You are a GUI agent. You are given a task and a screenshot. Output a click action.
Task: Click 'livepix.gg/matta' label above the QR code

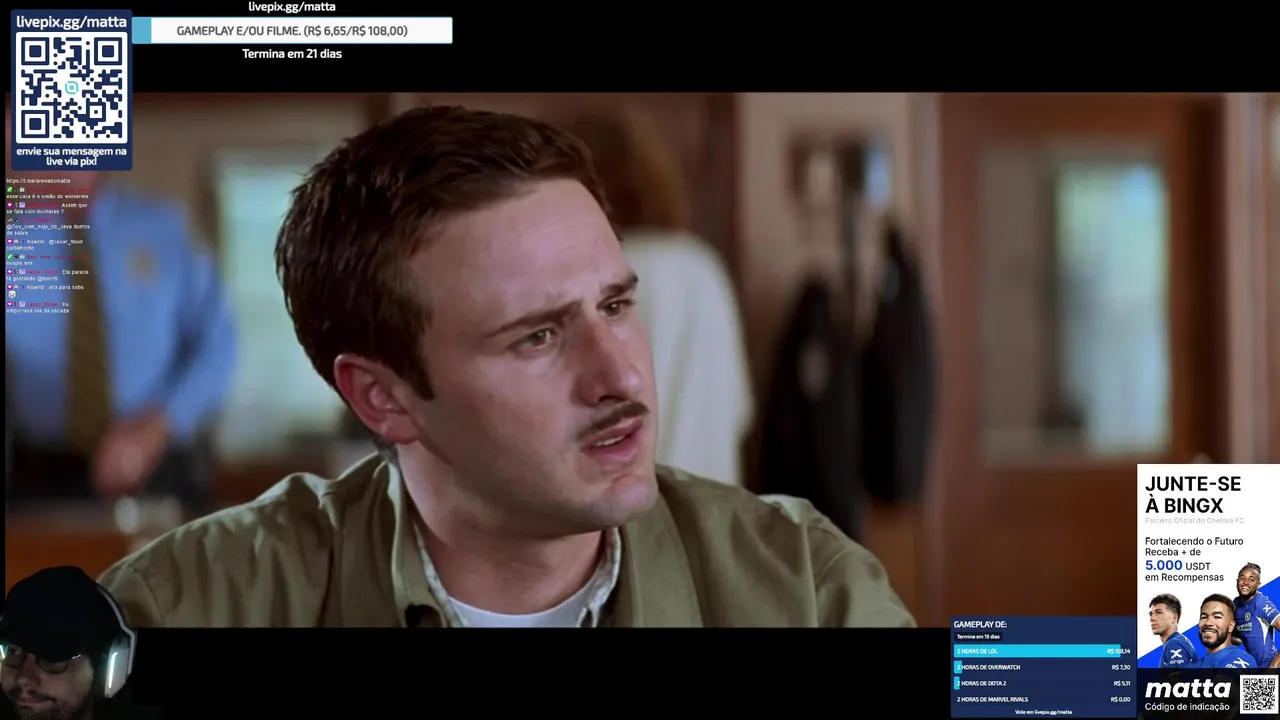pyautogui.click(x=72, y=22)
